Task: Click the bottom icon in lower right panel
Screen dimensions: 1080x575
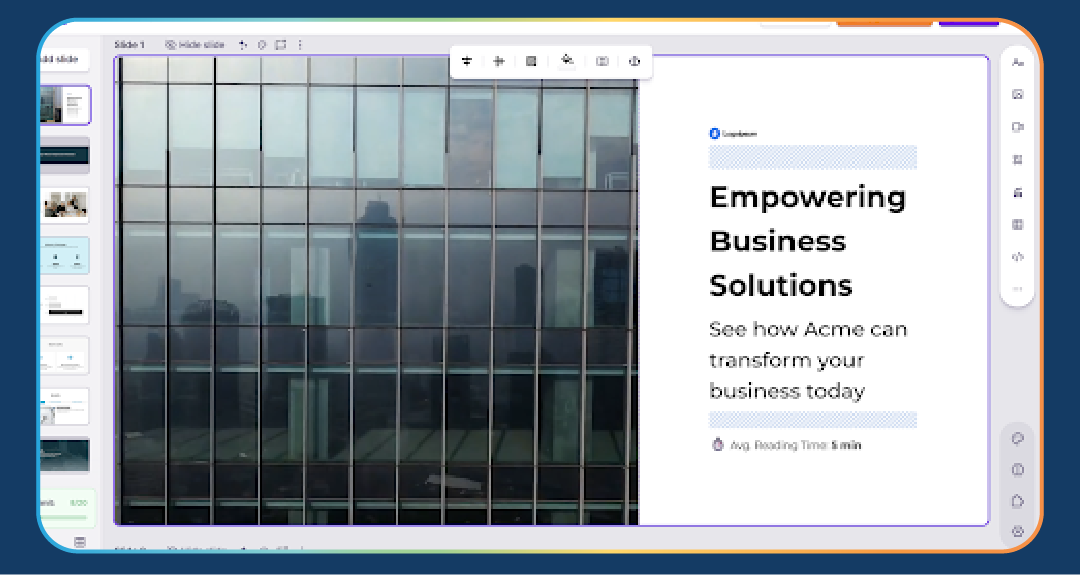Action: pos(1017,531)
